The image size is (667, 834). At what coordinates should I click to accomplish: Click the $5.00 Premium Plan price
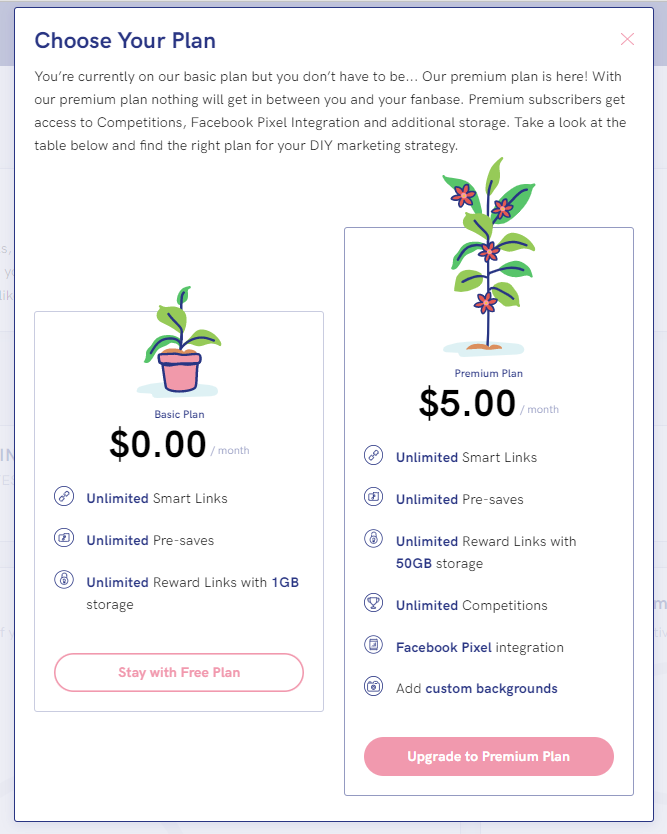click(468, 404)
